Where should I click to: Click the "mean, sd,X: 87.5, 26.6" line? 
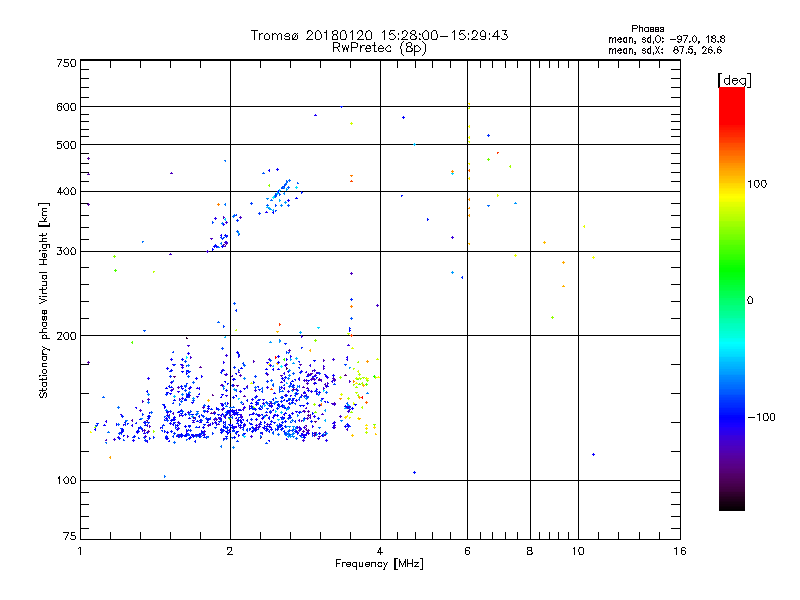tap(665, 50)
